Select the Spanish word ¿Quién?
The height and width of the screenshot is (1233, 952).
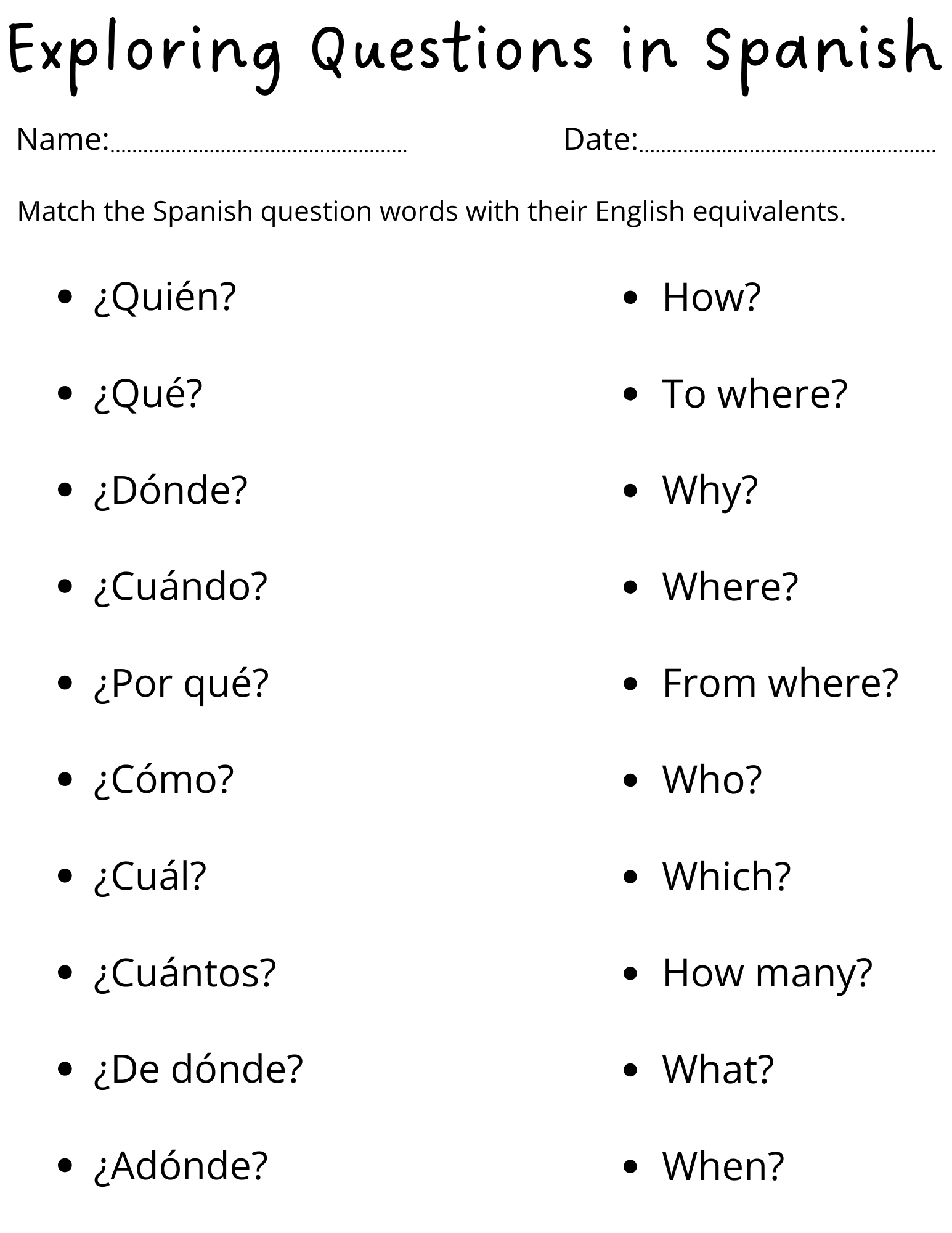165,297
